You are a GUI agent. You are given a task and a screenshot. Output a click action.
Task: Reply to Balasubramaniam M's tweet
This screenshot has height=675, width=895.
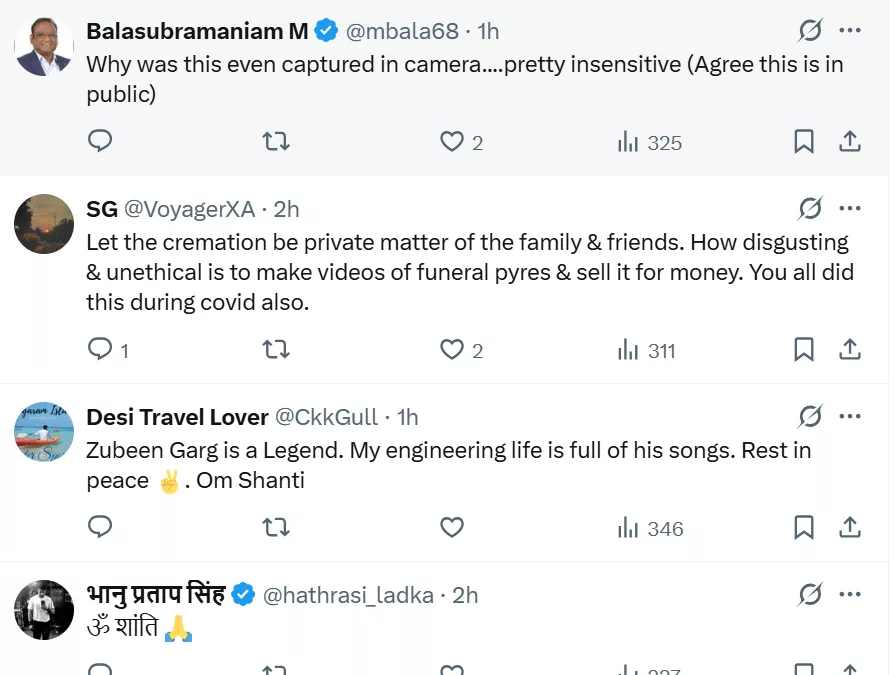pyautogui.click(x=100, y=142)
